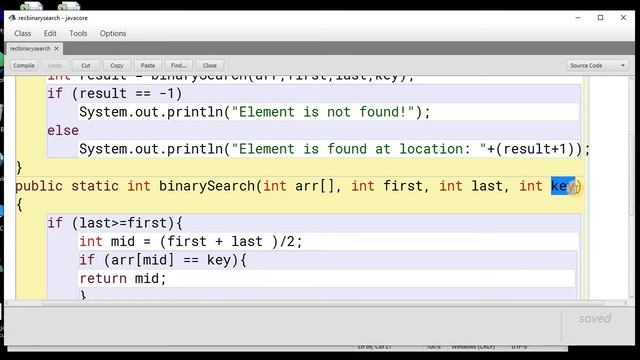Click the horizontal scrollbar under the code
Viewport: 640px width, 360px height.
(x=322, y=303)
